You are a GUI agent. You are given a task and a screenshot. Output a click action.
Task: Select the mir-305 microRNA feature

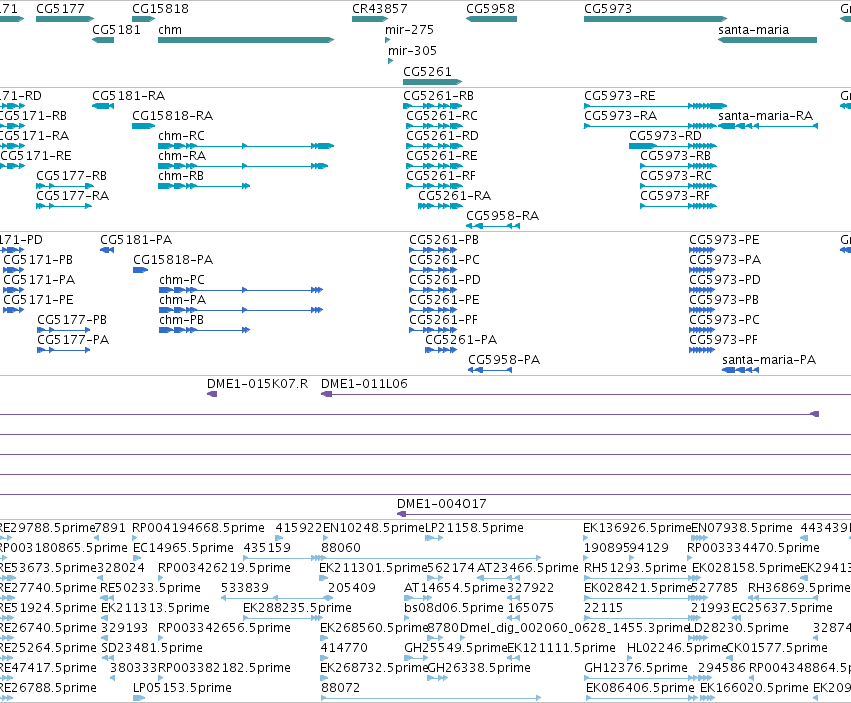point(390,61)
